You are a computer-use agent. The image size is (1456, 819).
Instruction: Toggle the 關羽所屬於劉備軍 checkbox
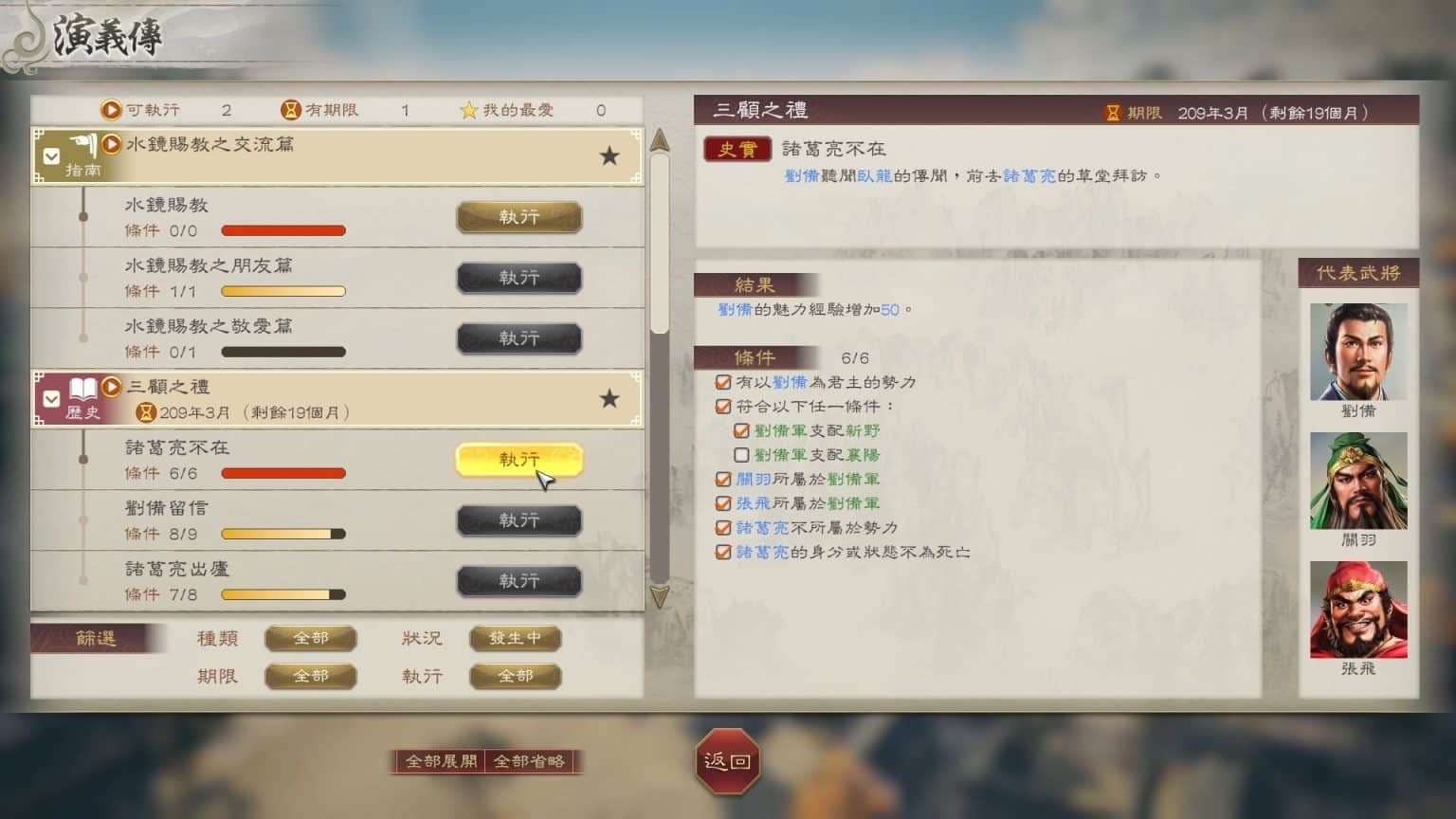click(x=723, y=479)
